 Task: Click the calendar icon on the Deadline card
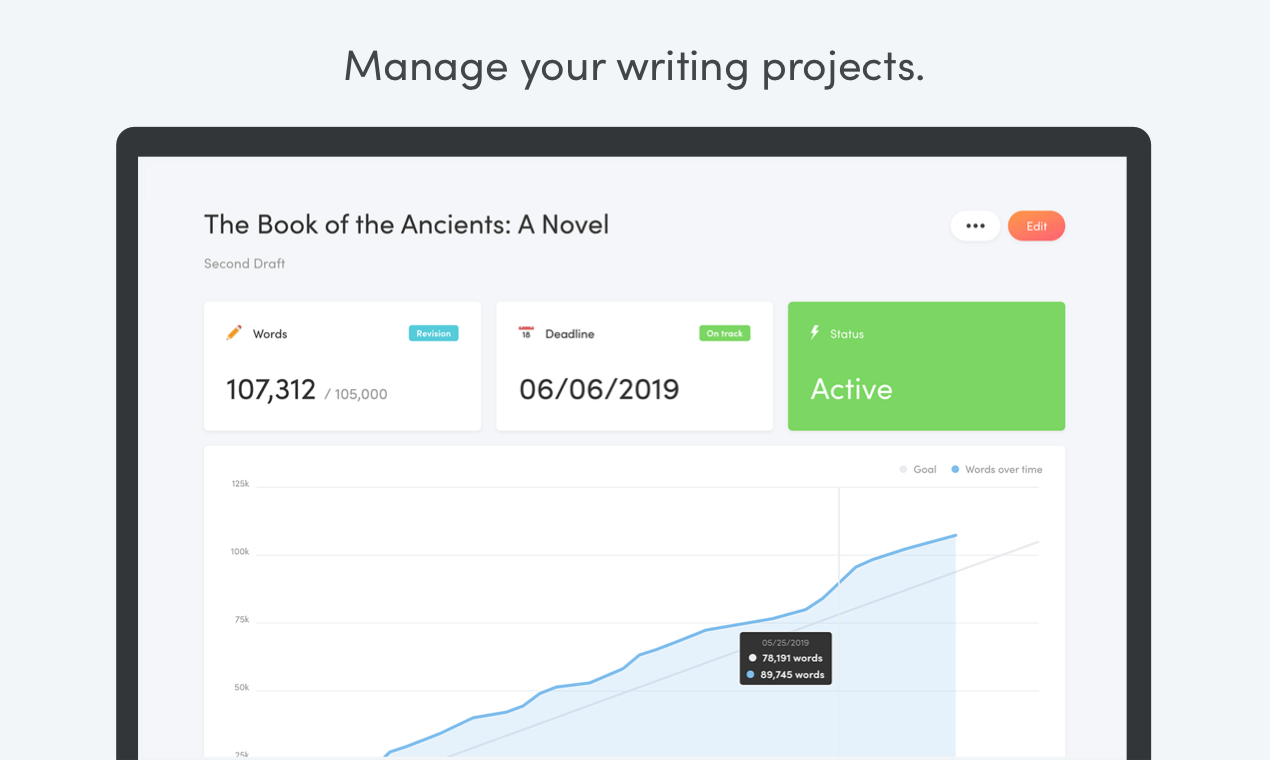(527, 333)
